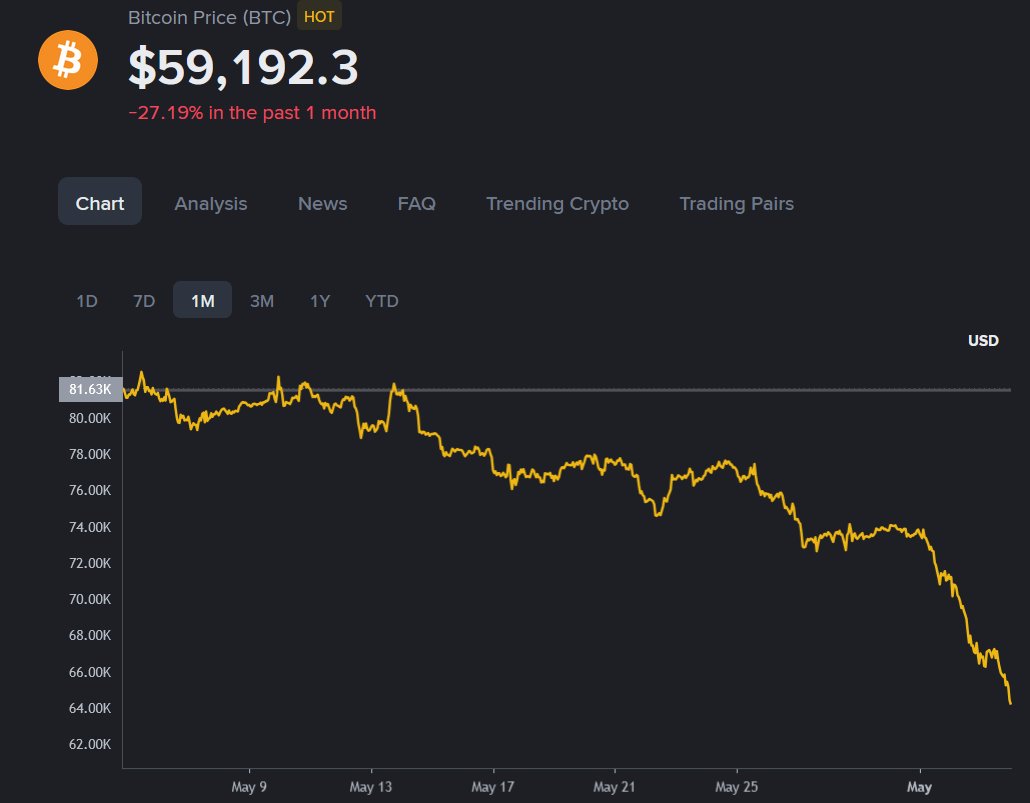Open the Chart tab
The image size is (1030, 803).
tap(100, 203)
